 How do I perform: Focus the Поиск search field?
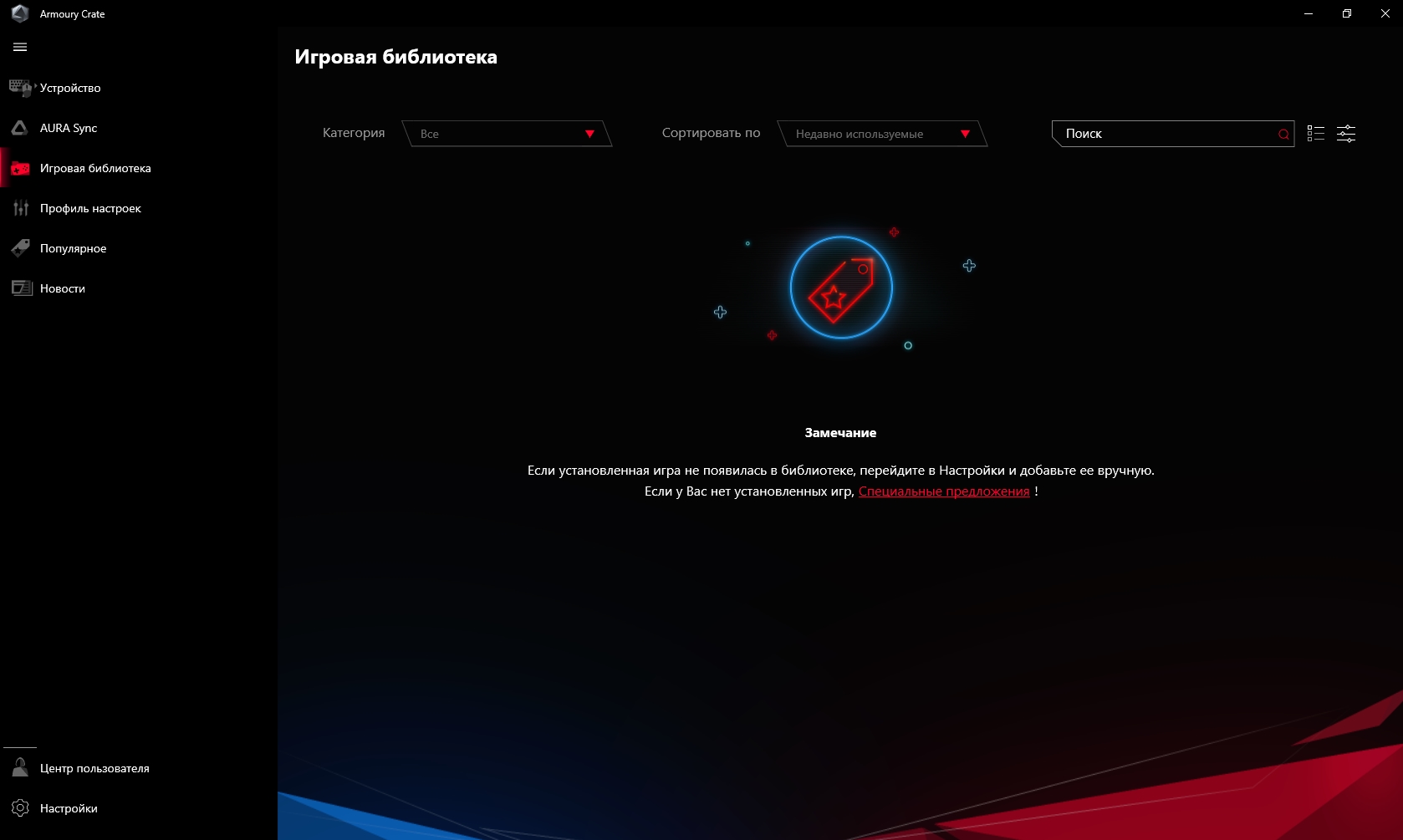point(1173,134)
